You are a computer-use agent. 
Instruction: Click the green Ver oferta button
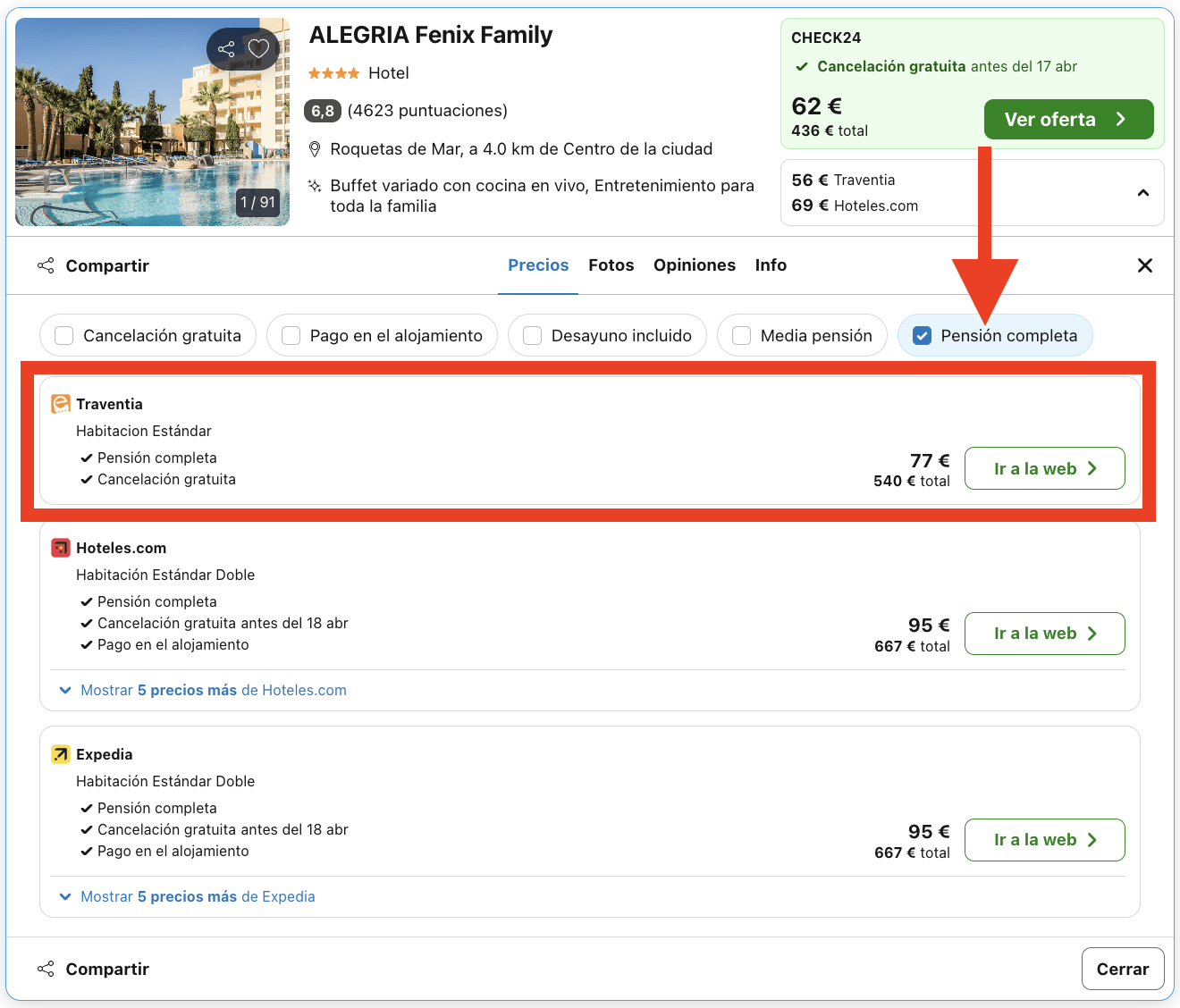(1069, 120)
